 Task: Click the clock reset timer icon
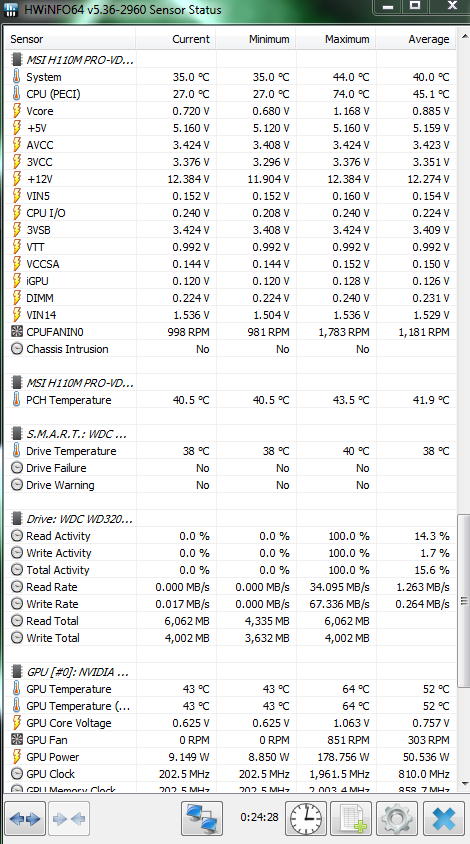(306, 819)
